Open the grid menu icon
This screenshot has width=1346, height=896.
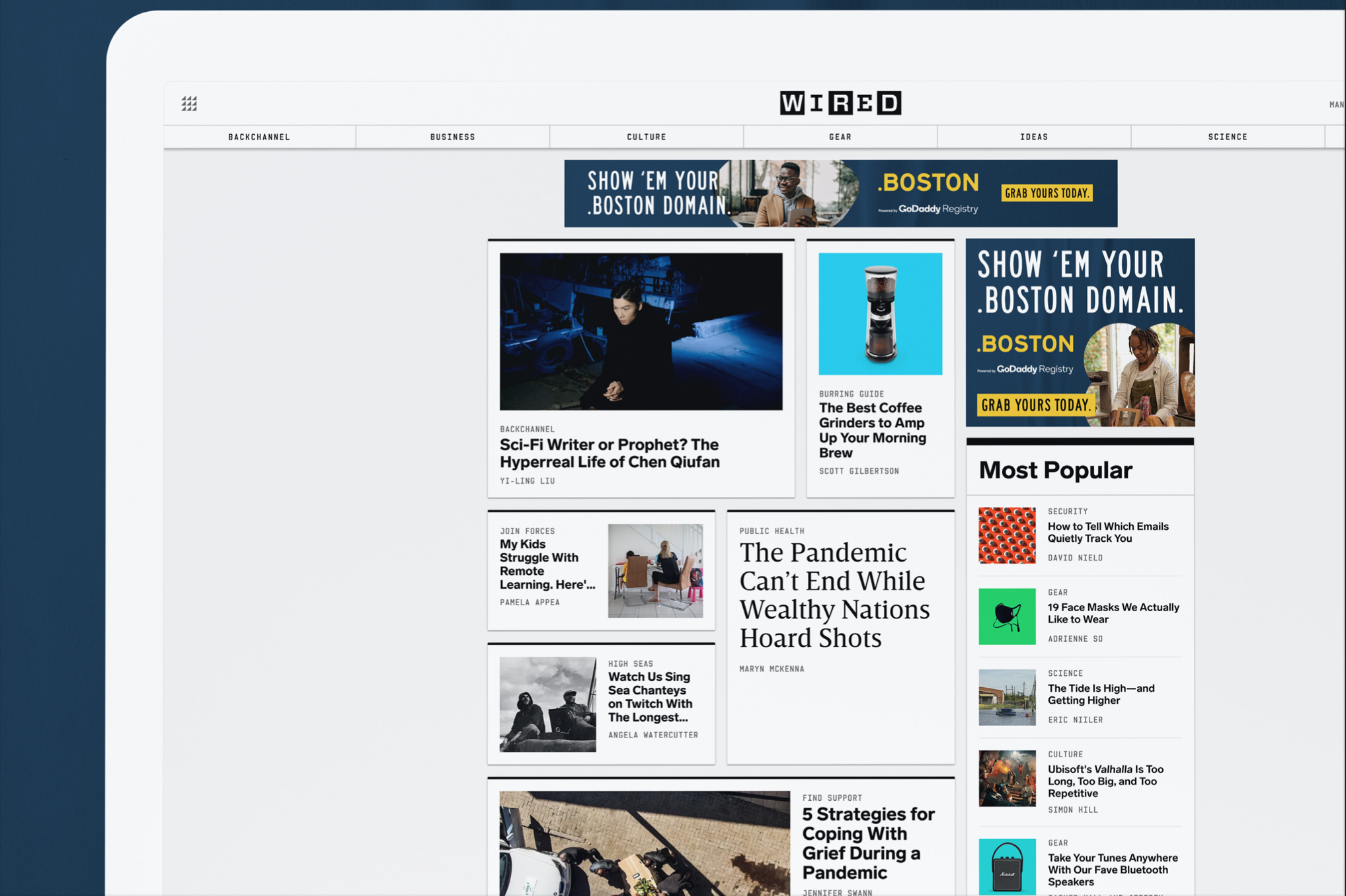tap(189, 103)
